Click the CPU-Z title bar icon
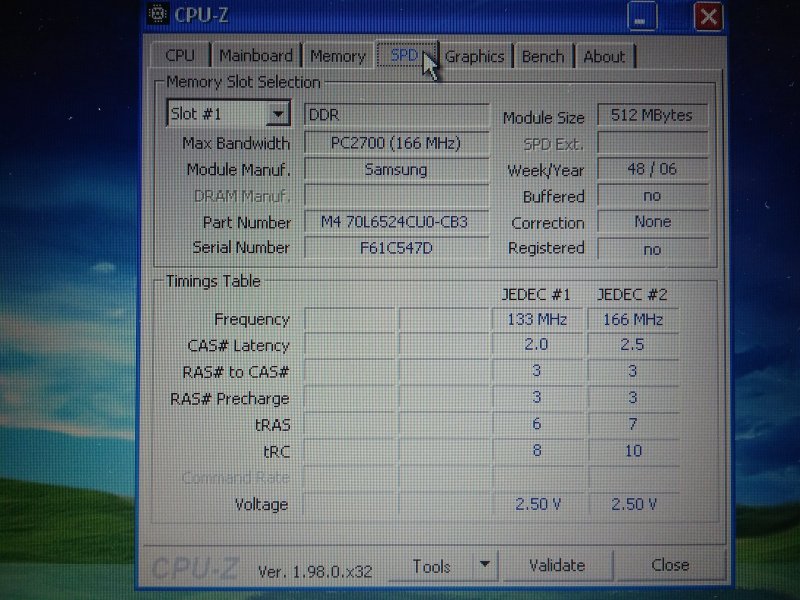The height and width of the screenshot is (600, 800). coord(157,14)
